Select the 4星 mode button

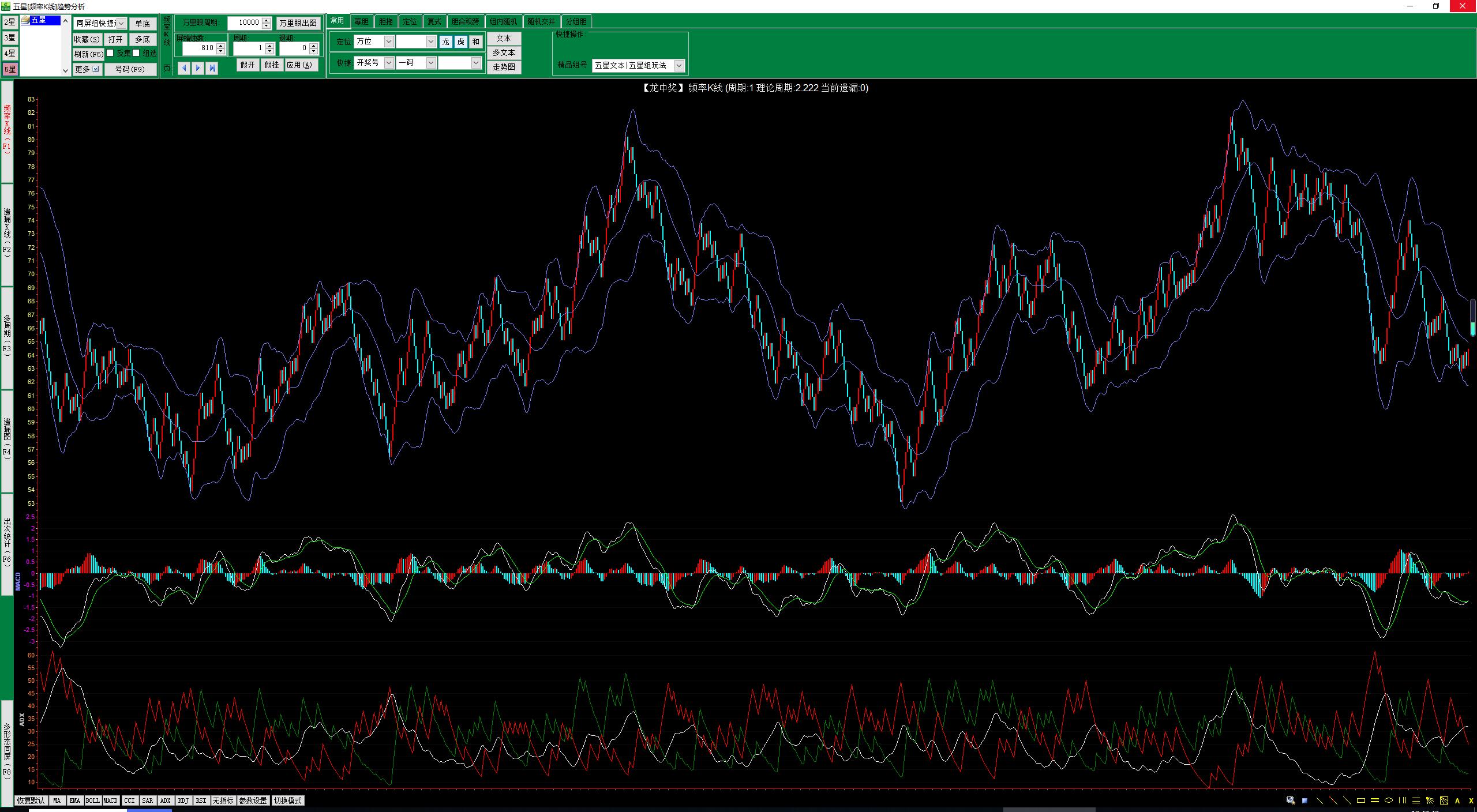10,54
